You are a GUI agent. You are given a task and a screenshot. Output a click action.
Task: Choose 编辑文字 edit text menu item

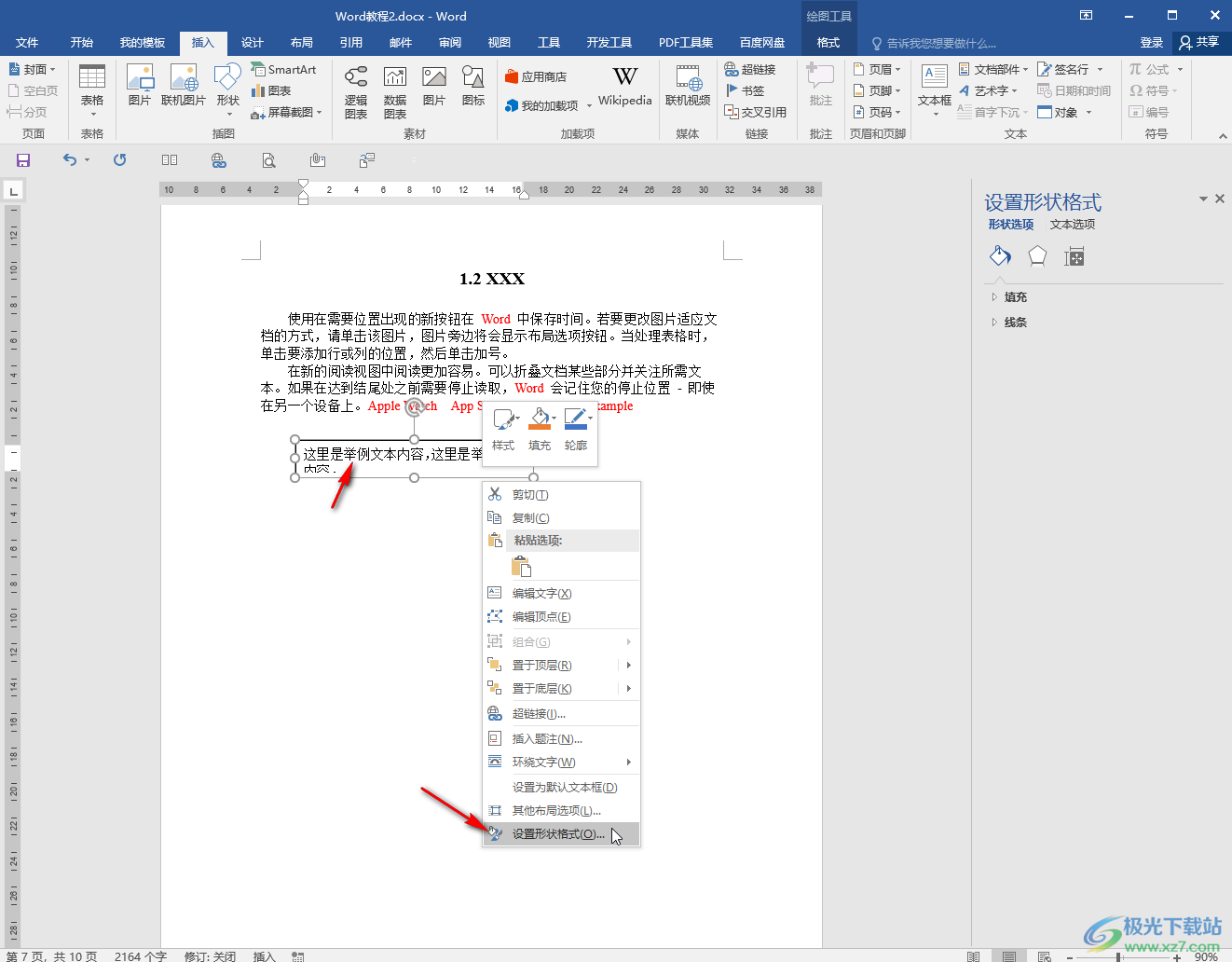(x=562, y=594)
